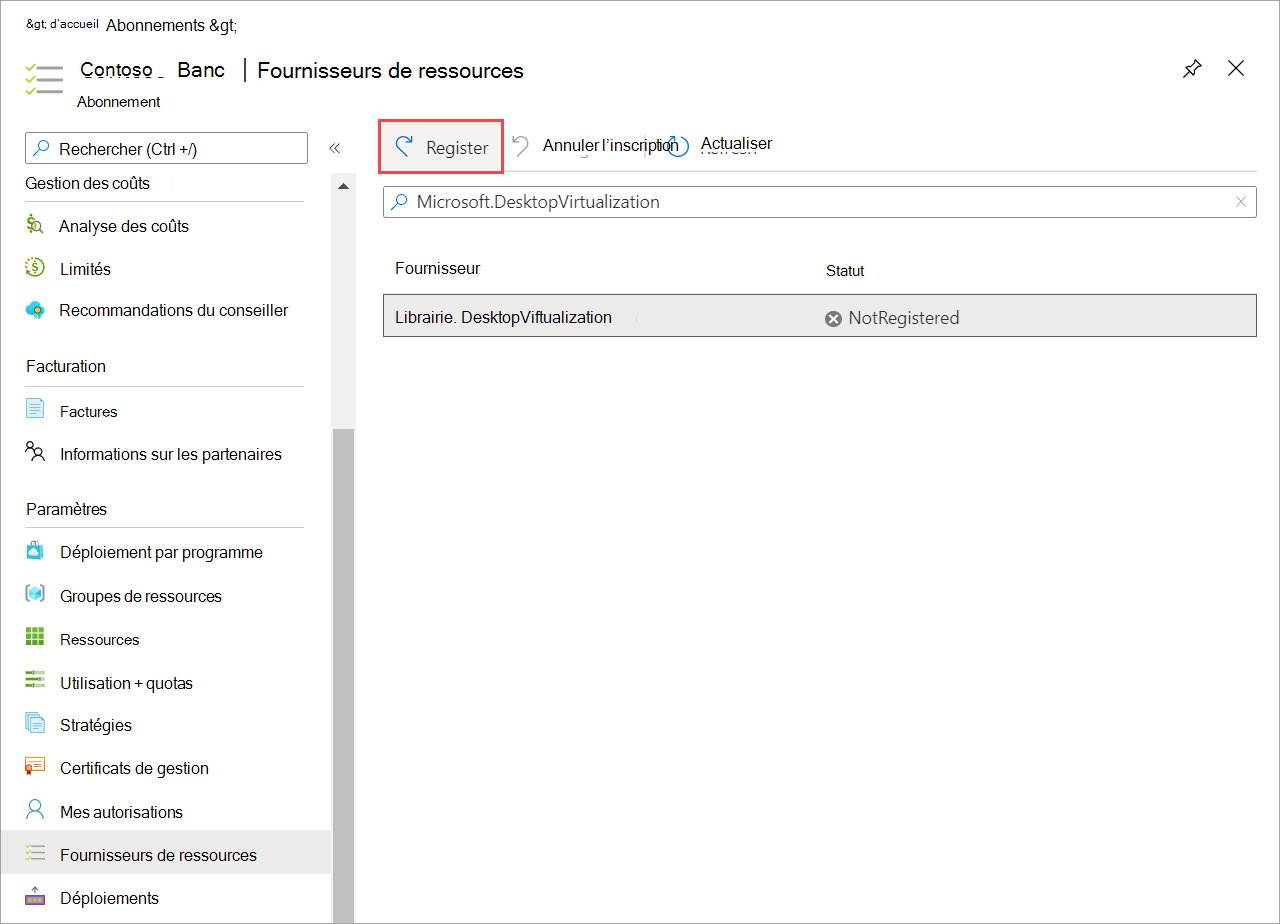Click the Analyse des coûts icon
Viewport: 1280px width, 924px height.
(35, 225)
